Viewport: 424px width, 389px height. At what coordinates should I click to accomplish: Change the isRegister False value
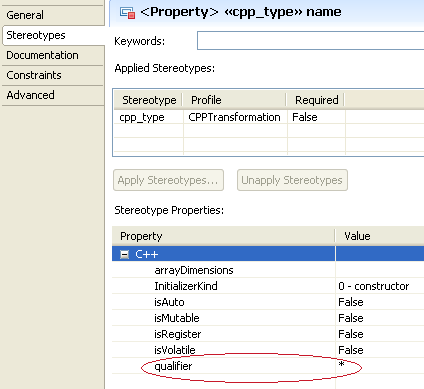pyautogui.click(x=380, y=334)
